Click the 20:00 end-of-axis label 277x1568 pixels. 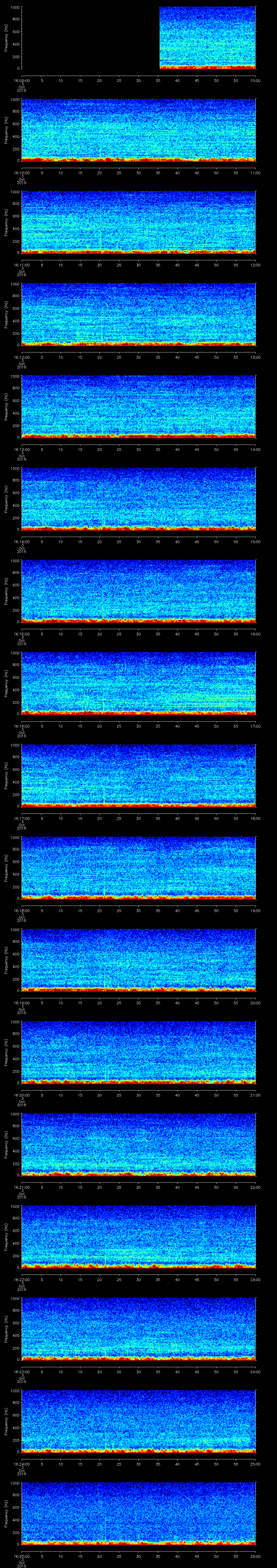255,1003
